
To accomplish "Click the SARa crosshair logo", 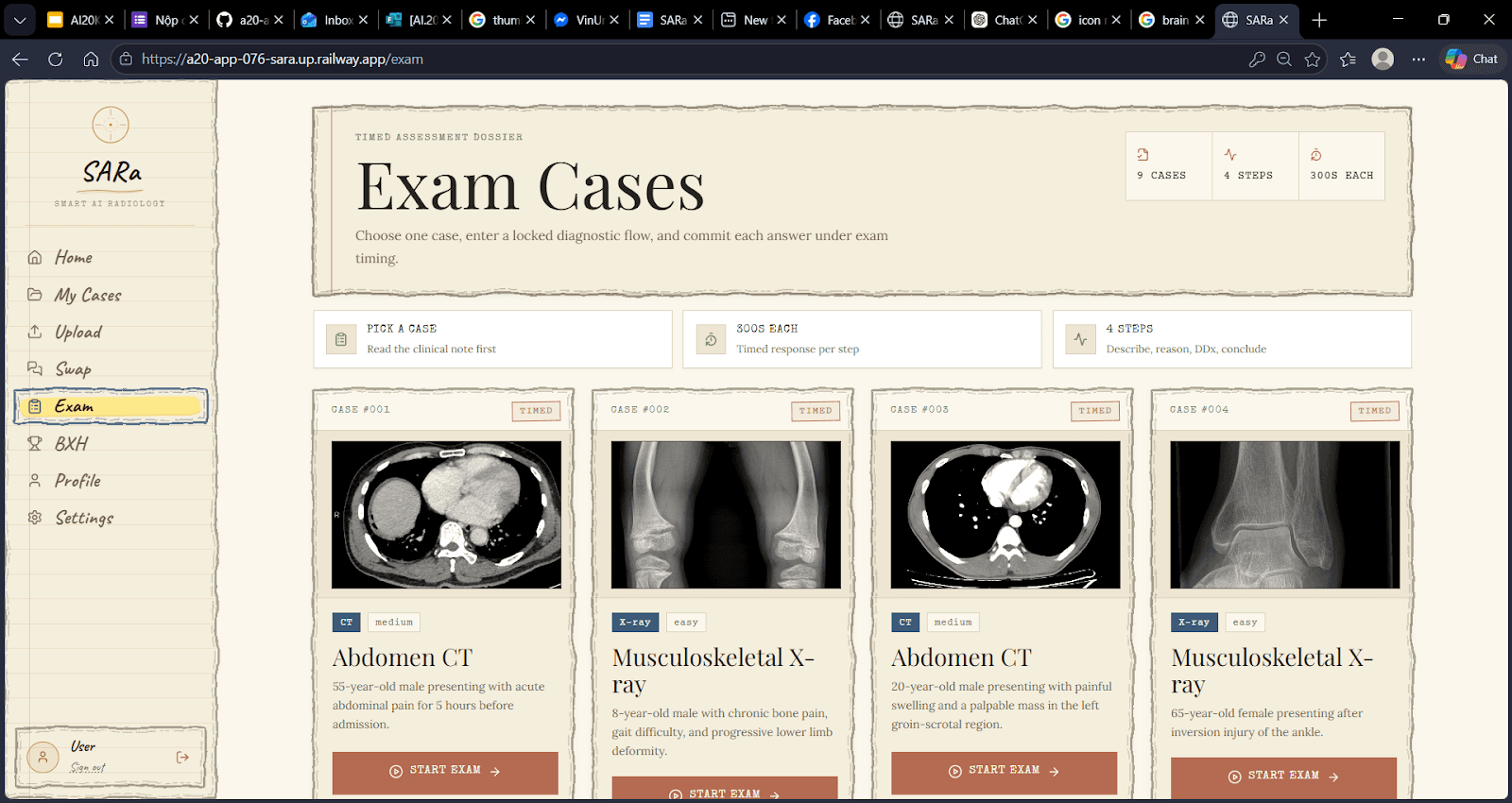I will coord(111,125).
